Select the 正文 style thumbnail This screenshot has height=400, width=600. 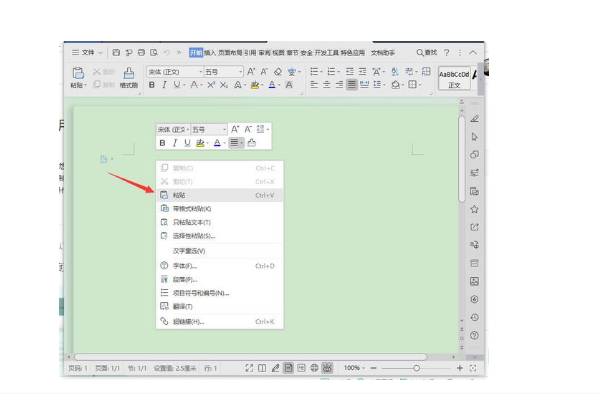pos(454,78)
